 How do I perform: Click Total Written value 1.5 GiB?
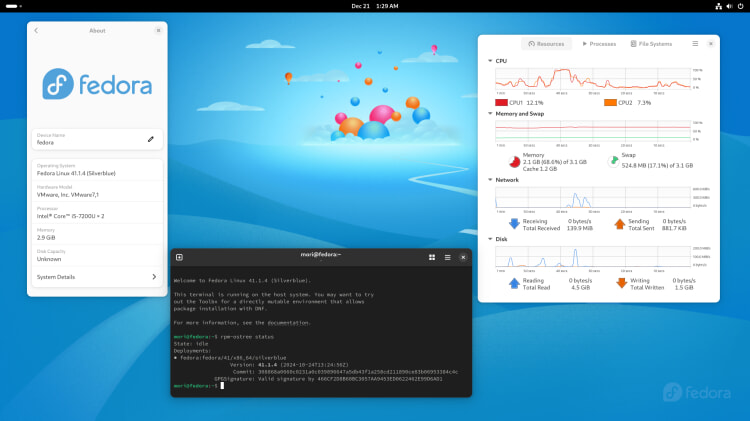tap(684, 288)
